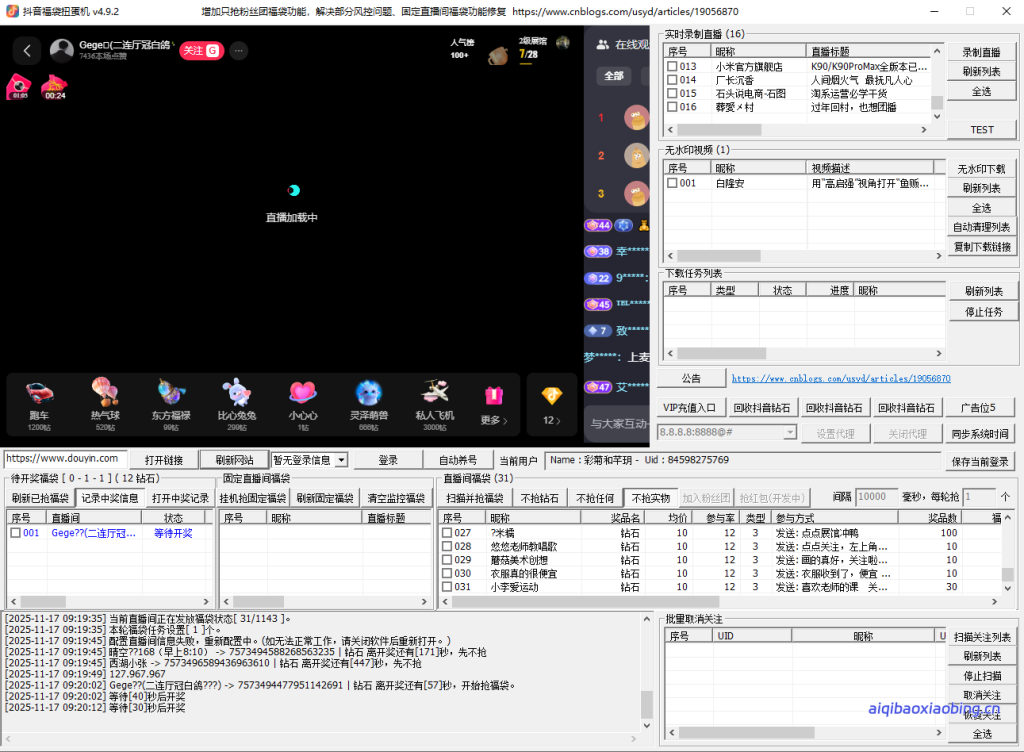
Task: Open the 更多 more gifts panel
Action: tap(493, 397)
